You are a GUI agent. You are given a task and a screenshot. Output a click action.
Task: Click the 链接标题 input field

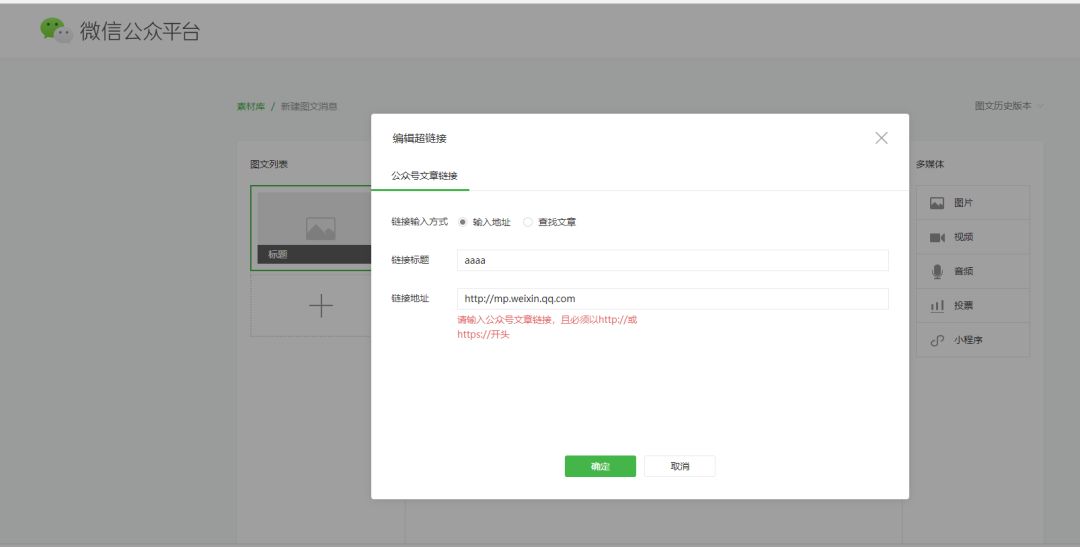672,260
